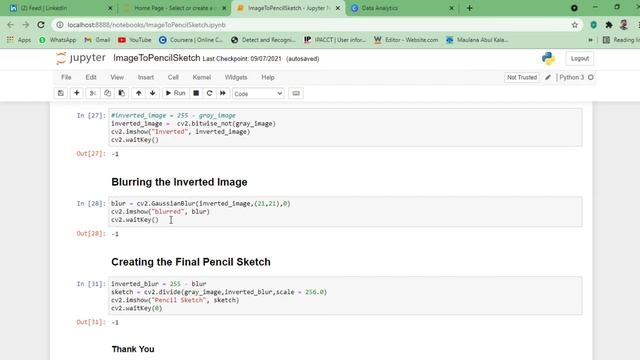This screenshot has height=360, width=640.
Task: Select code cell In [27]
Action: pyautogui.click(x=345, y=127)
